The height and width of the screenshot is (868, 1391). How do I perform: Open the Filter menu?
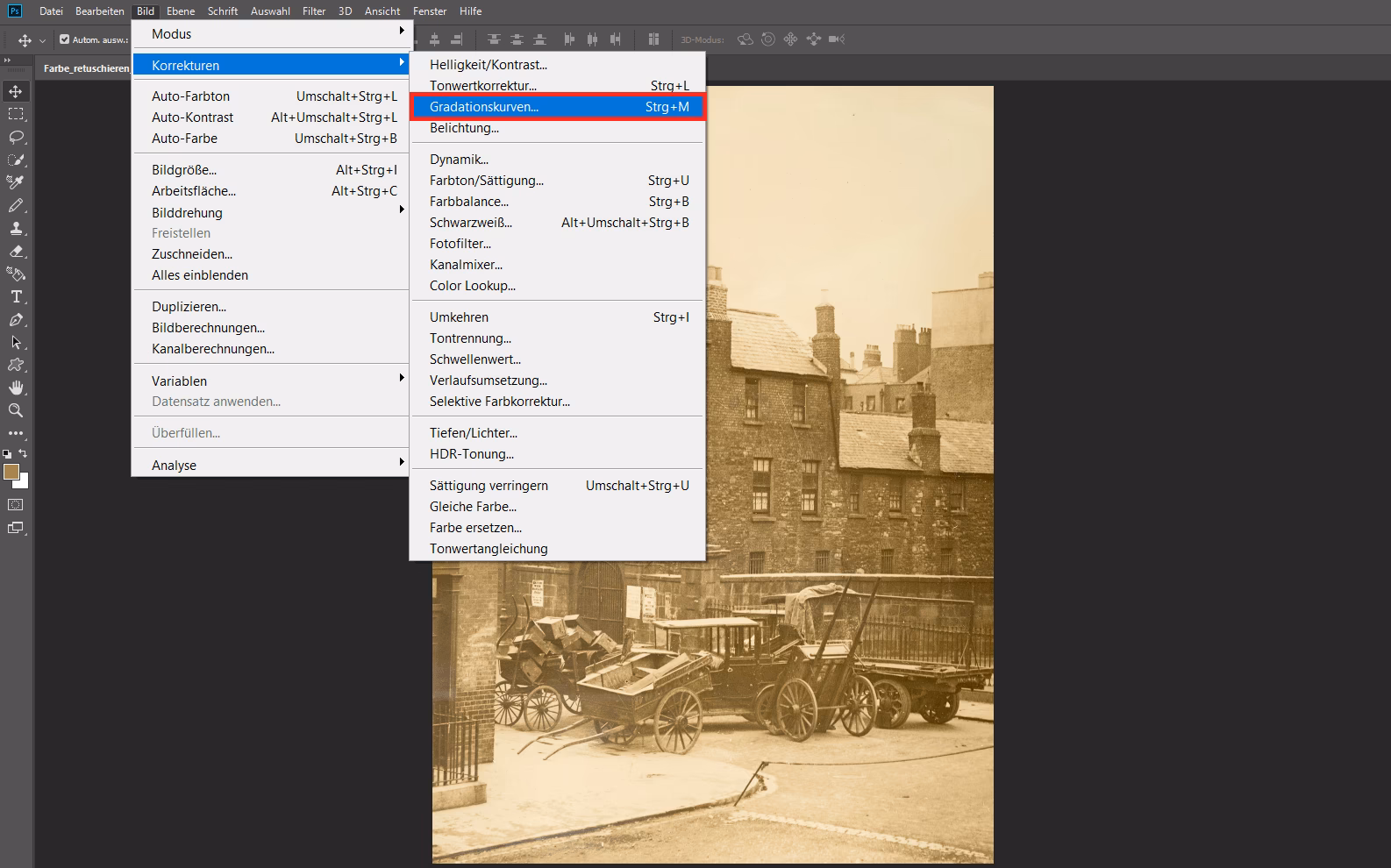point(313,11)
